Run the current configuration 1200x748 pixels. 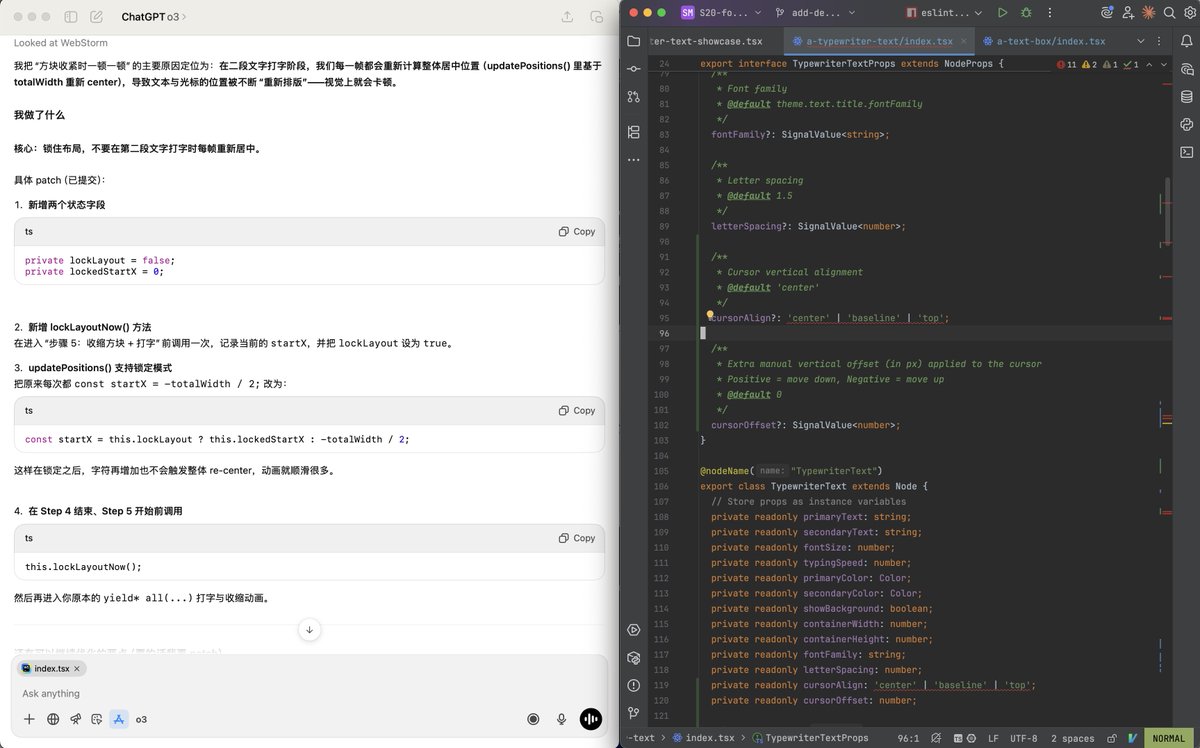(x=1002, y=13)
